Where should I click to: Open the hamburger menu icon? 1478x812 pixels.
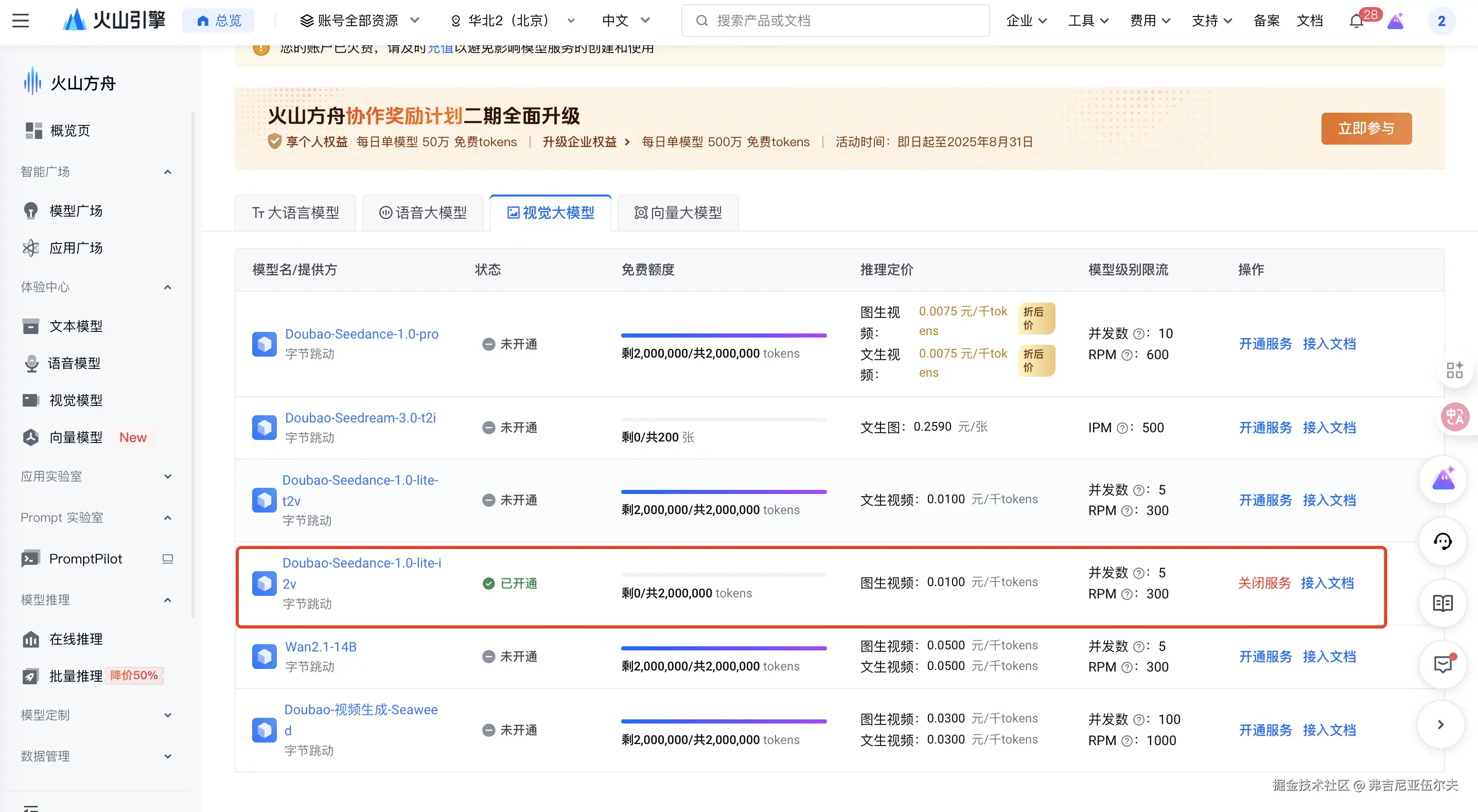[x=21, y=21]
